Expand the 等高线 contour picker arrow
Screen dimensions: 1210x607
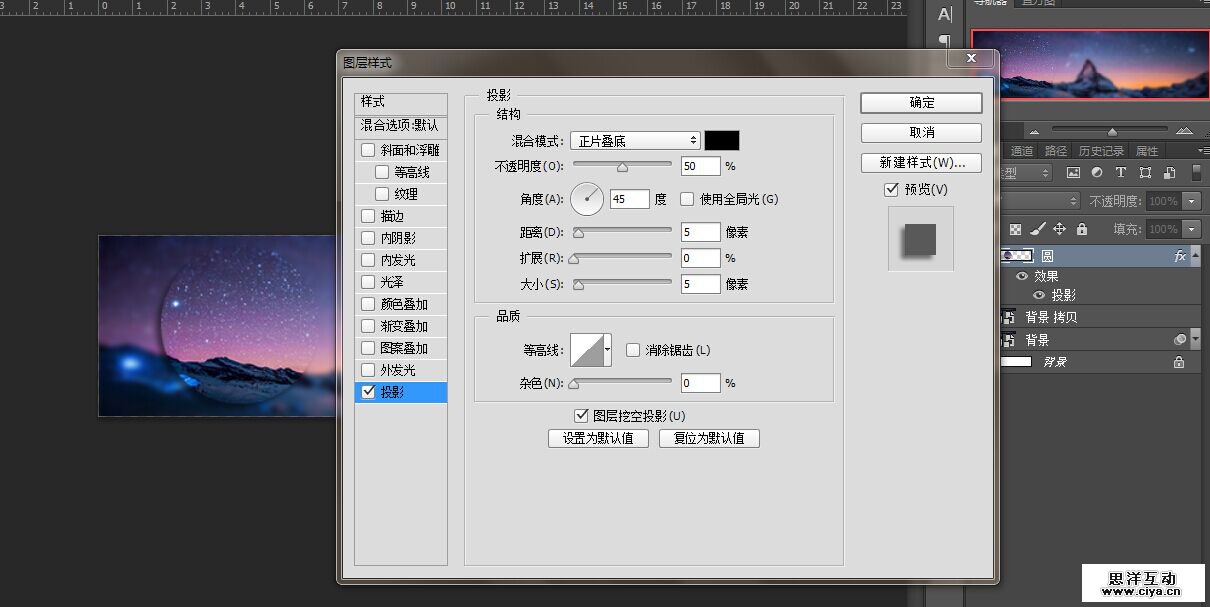pyautogui.click(x=607, y=350)
